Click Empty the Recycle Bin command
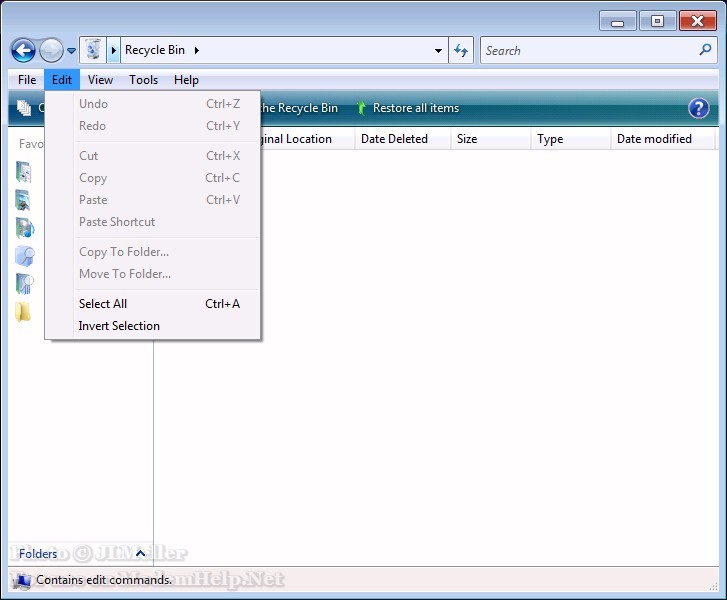The image size is (727, 600). pyautogui.click(x=299, y=108)
